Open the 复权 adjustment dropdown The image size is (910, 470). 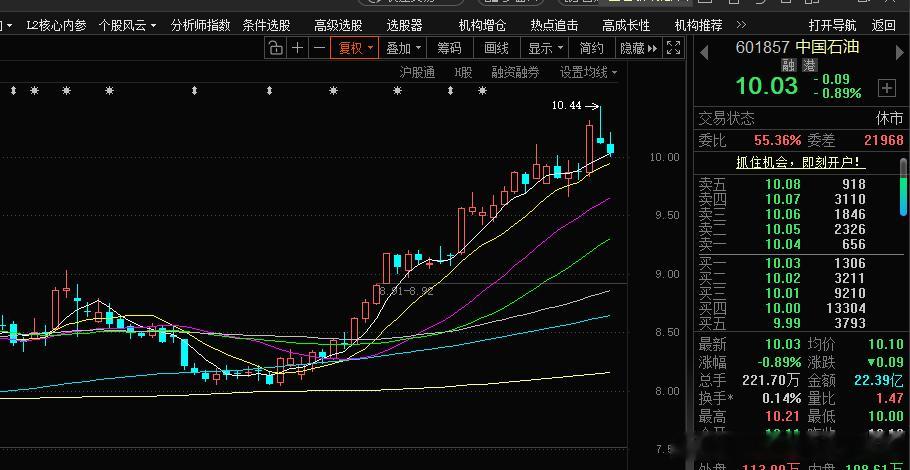point(355,48)
